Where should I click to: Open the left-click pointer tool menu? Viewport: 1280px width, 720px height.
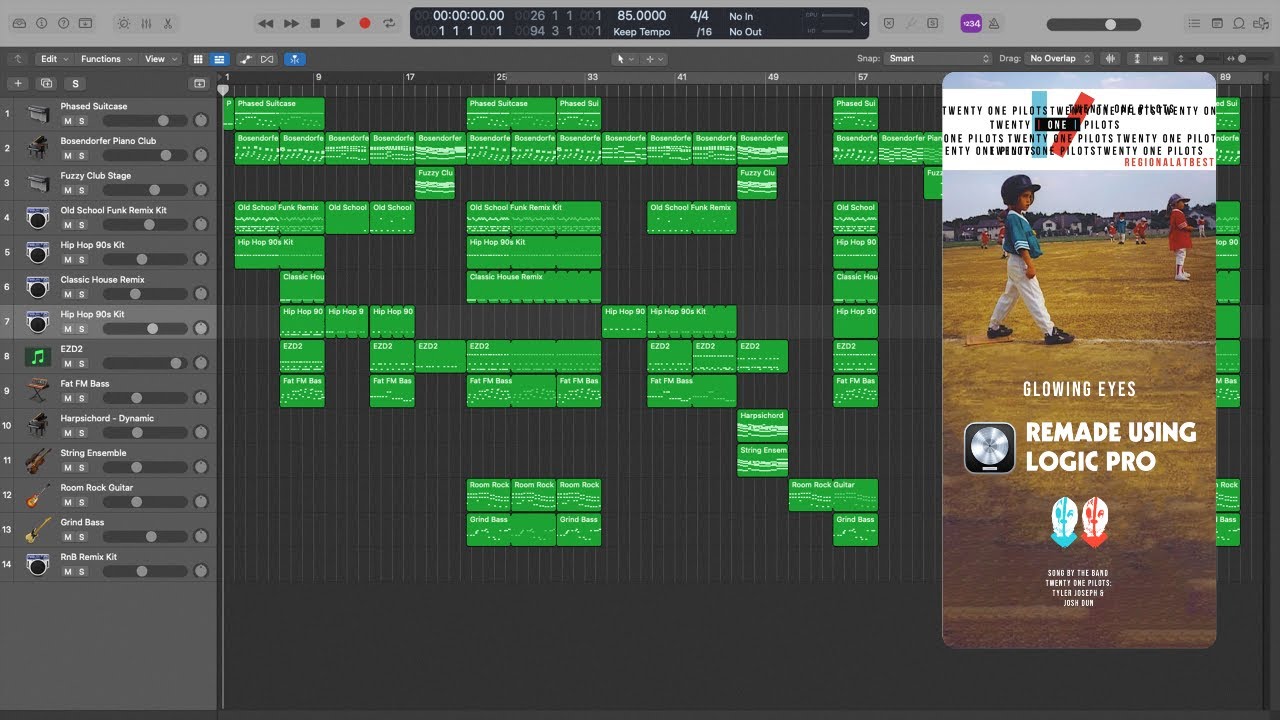(624, 59)
